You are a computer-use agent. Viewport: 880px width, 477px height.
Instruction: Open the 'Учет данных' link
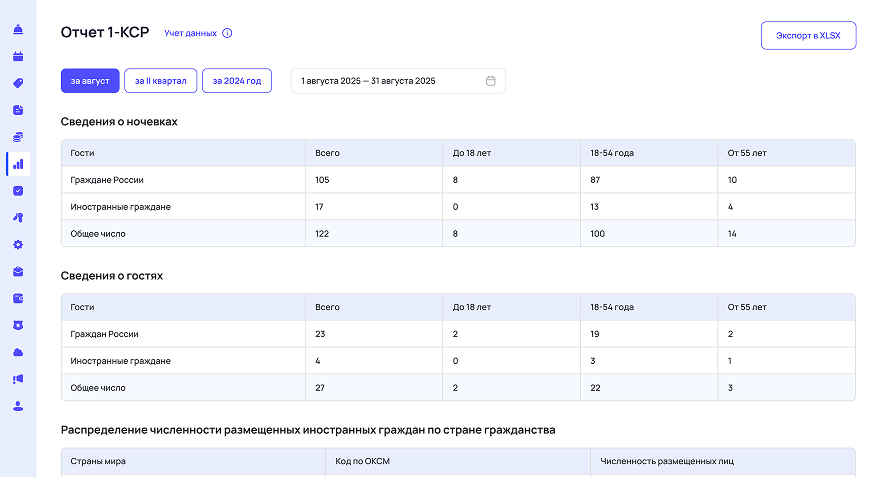[190, 33]
